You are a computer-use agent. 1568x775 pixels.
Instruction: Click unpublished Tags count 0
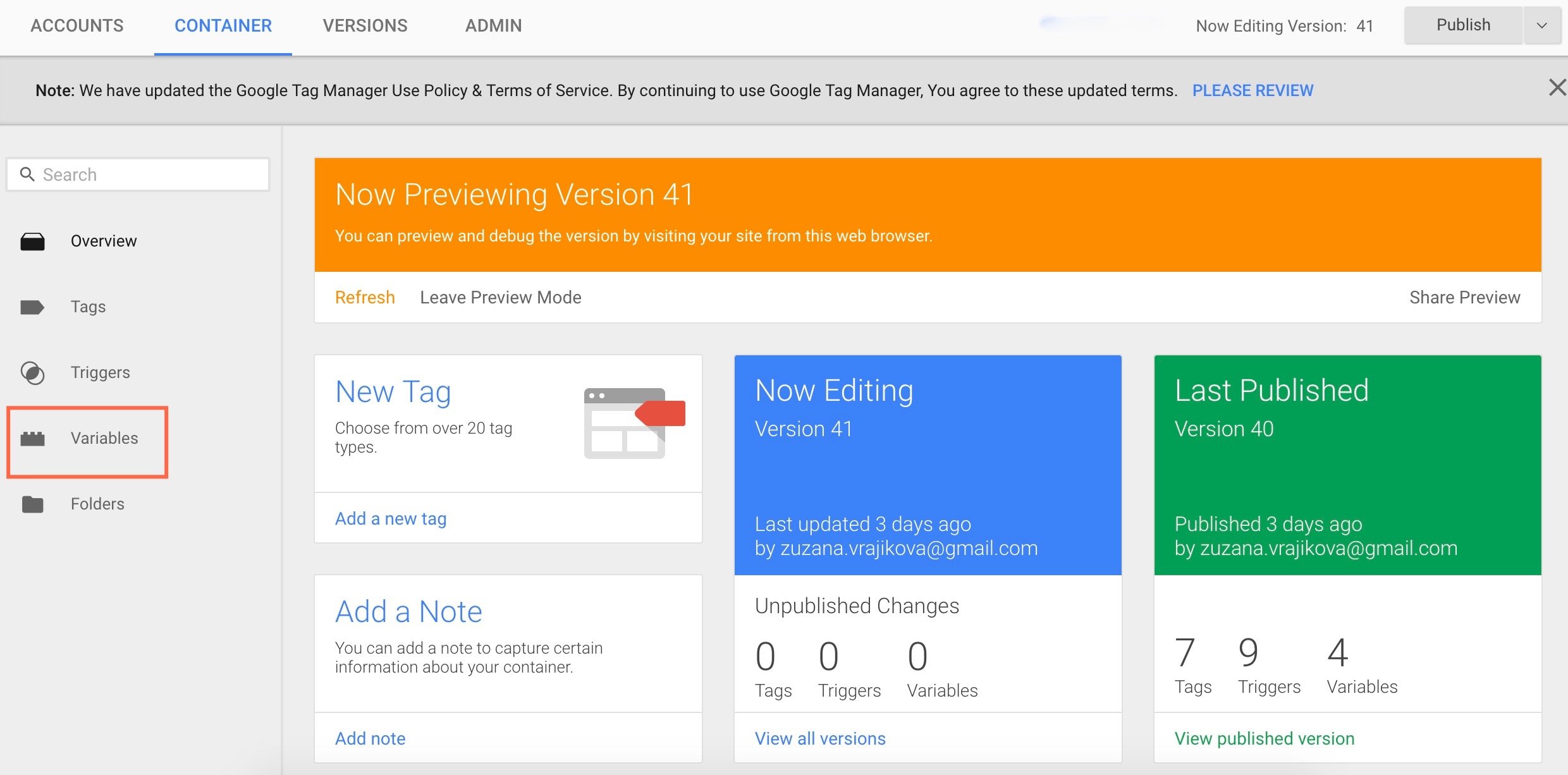click(765, 656)
